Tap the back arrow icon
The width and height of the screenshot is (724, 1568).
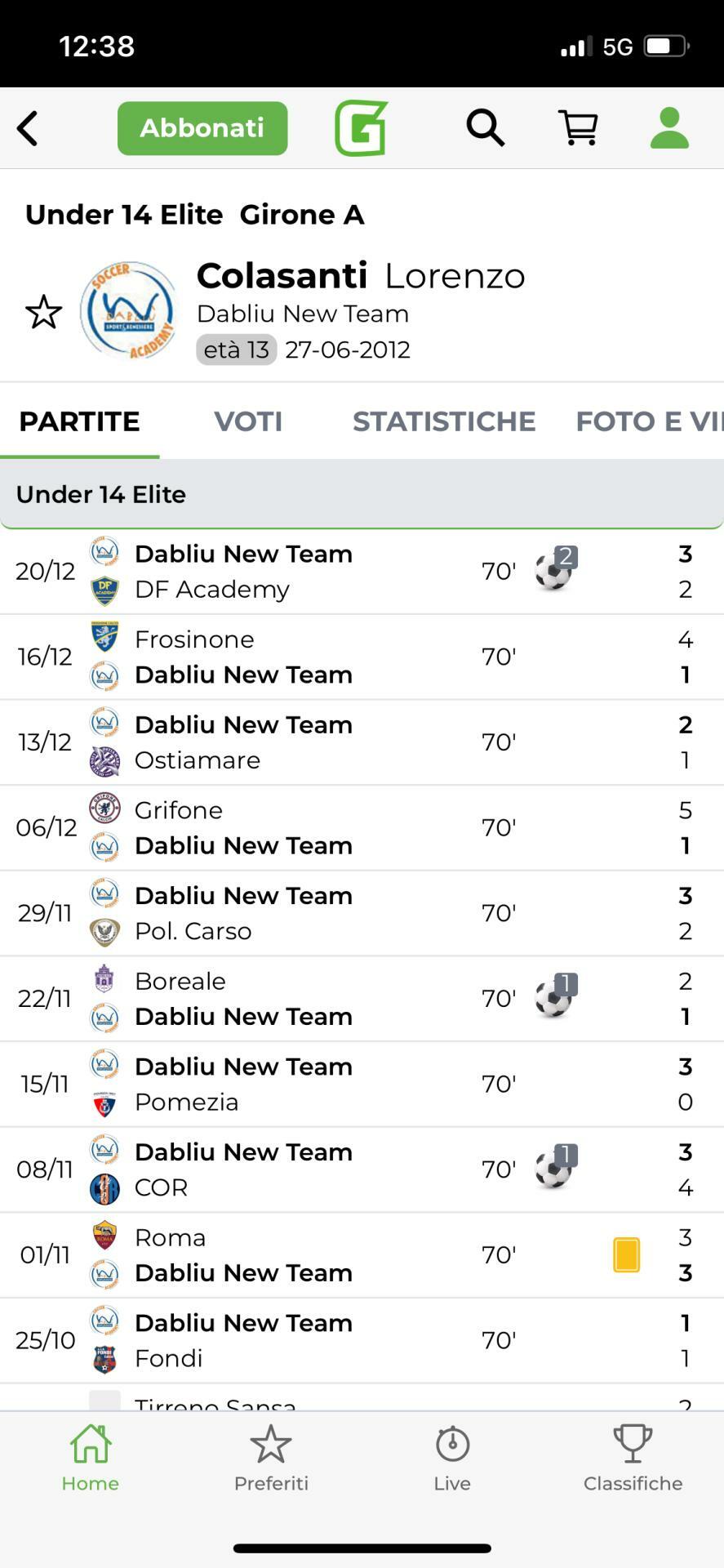(x=28, y=129)
